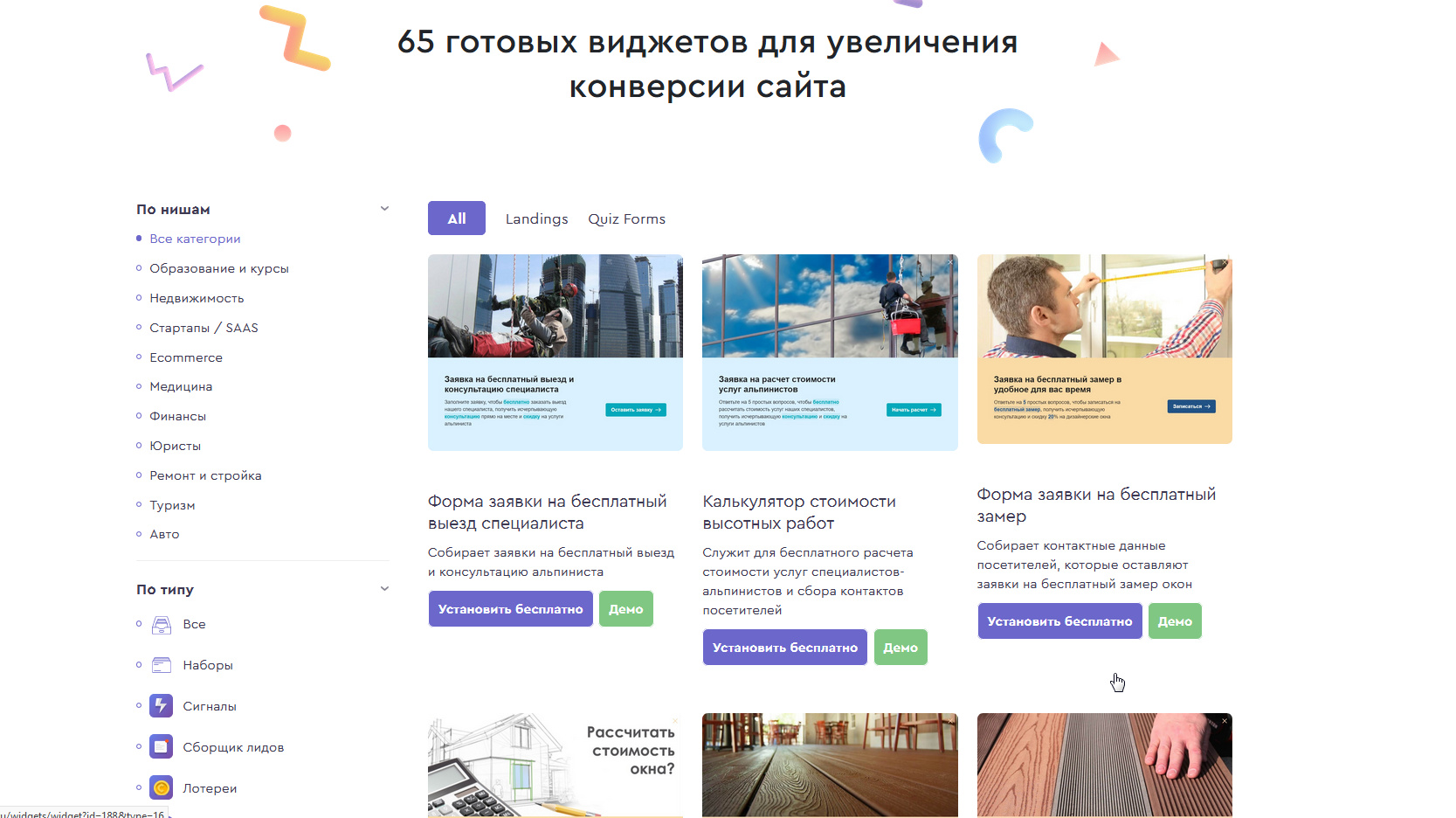Choose the 'Туризм' category filter

pos(172,505)
